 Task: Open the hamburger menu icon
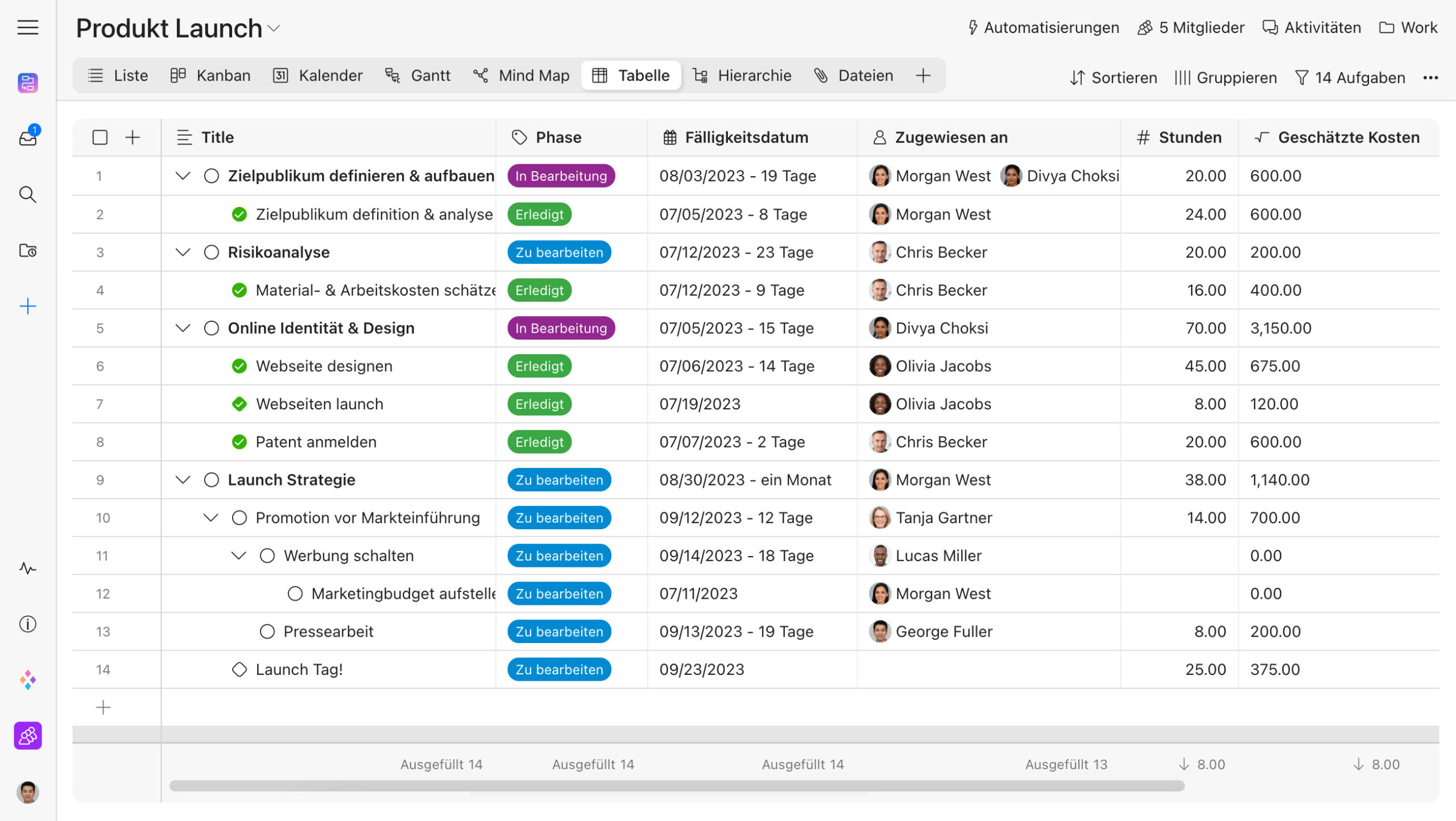[x=27, y=27]
